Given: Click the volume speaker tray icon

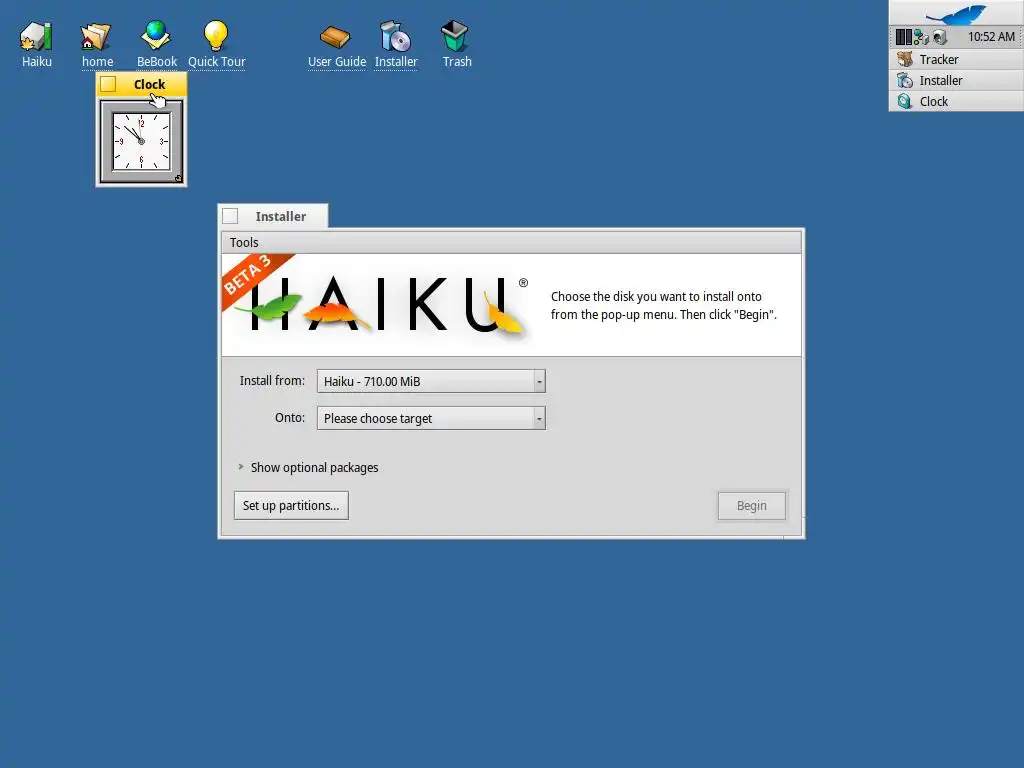Looking at the screenshot, I should [939, 37].
